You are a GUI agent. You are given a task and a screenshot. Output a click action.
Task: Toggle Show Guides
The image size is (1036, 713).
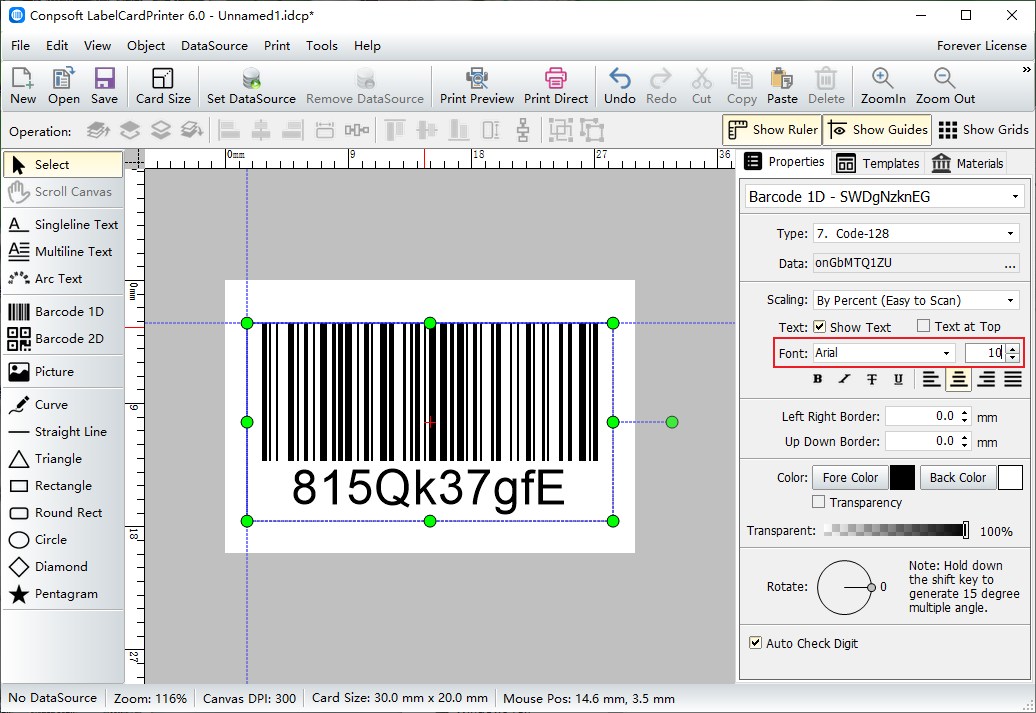877,130
